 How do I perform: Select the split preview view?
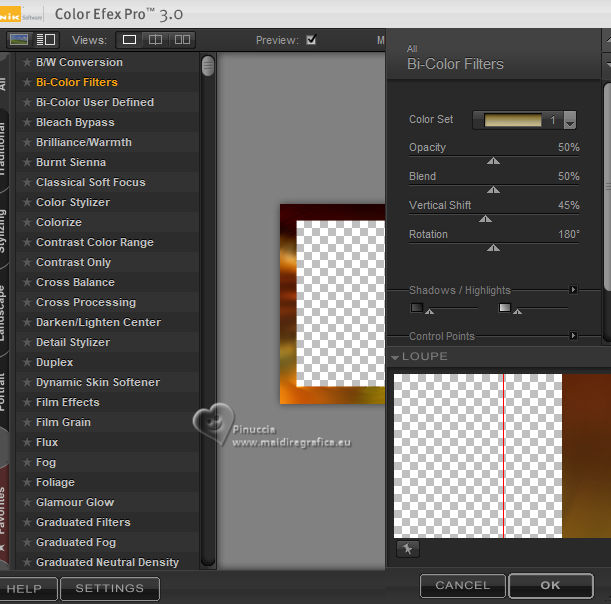point(155,40)
